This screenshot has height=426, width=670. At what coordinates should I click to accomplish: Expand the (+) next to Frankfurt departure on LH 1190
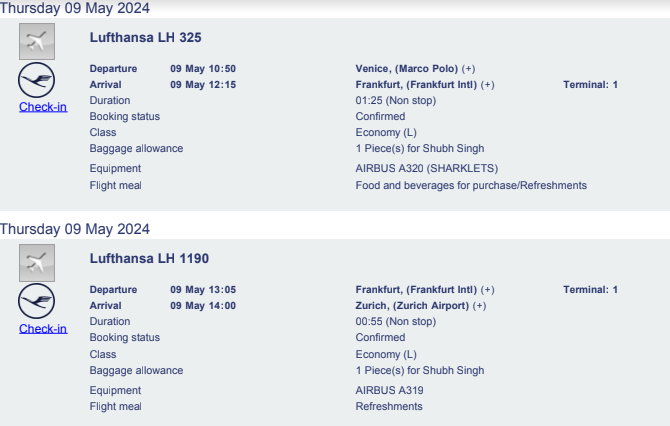(x=488, y=290)
